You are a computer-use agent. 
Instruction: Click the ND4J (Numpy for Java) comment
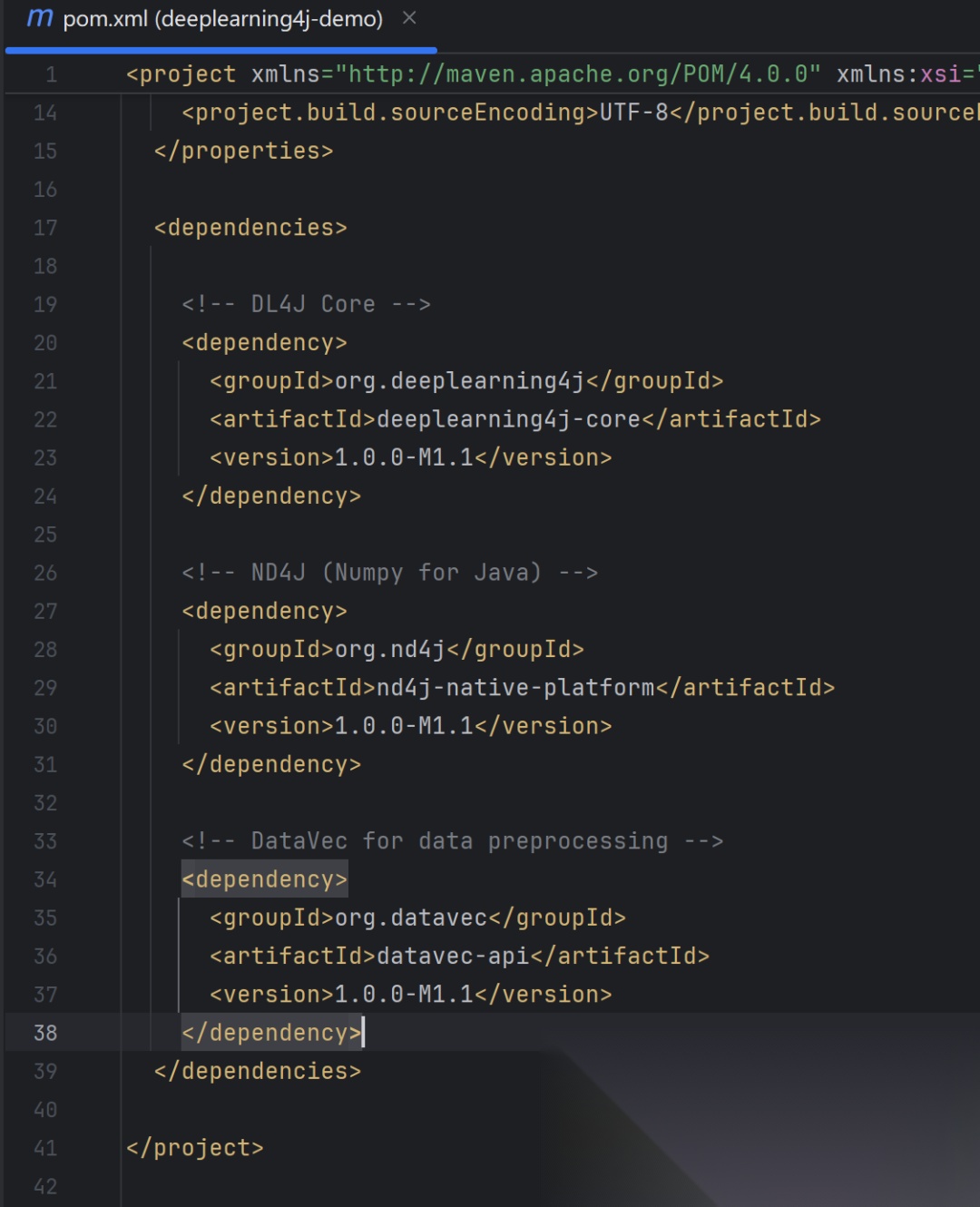point(390,573)
